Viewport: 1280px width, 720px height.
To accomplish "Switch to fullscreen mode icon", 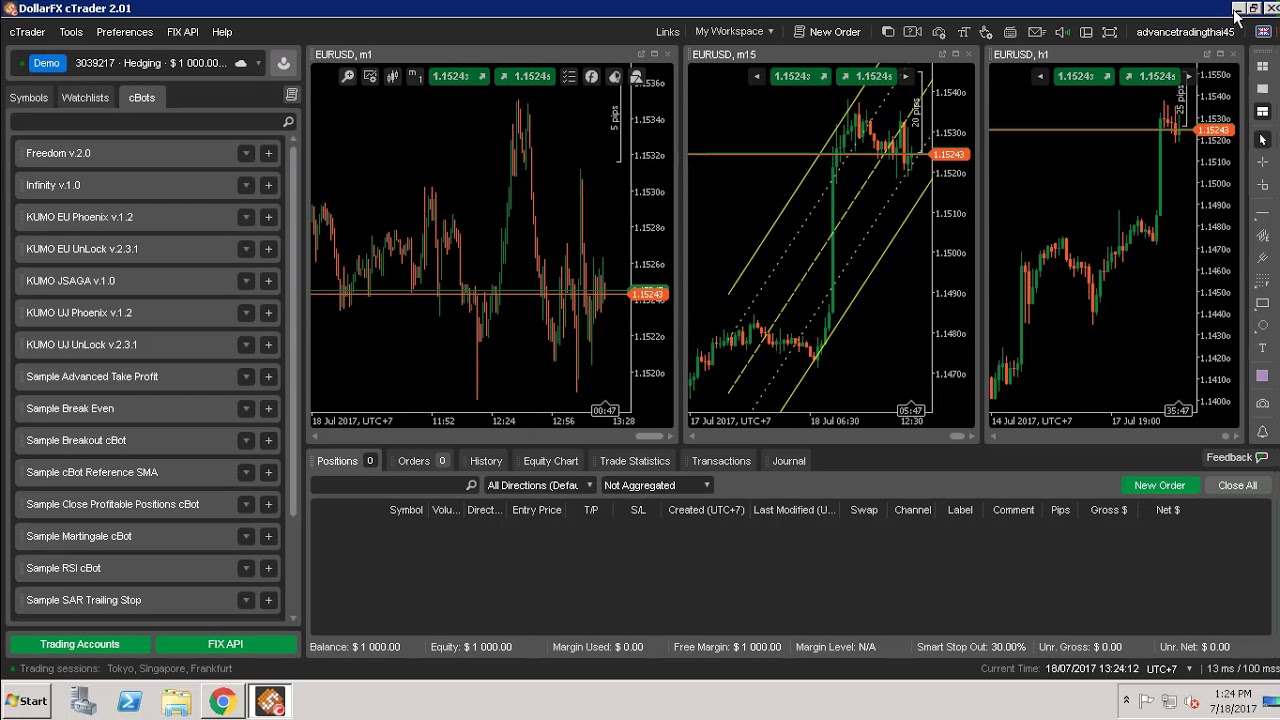I will click(x=1109, y=32).
